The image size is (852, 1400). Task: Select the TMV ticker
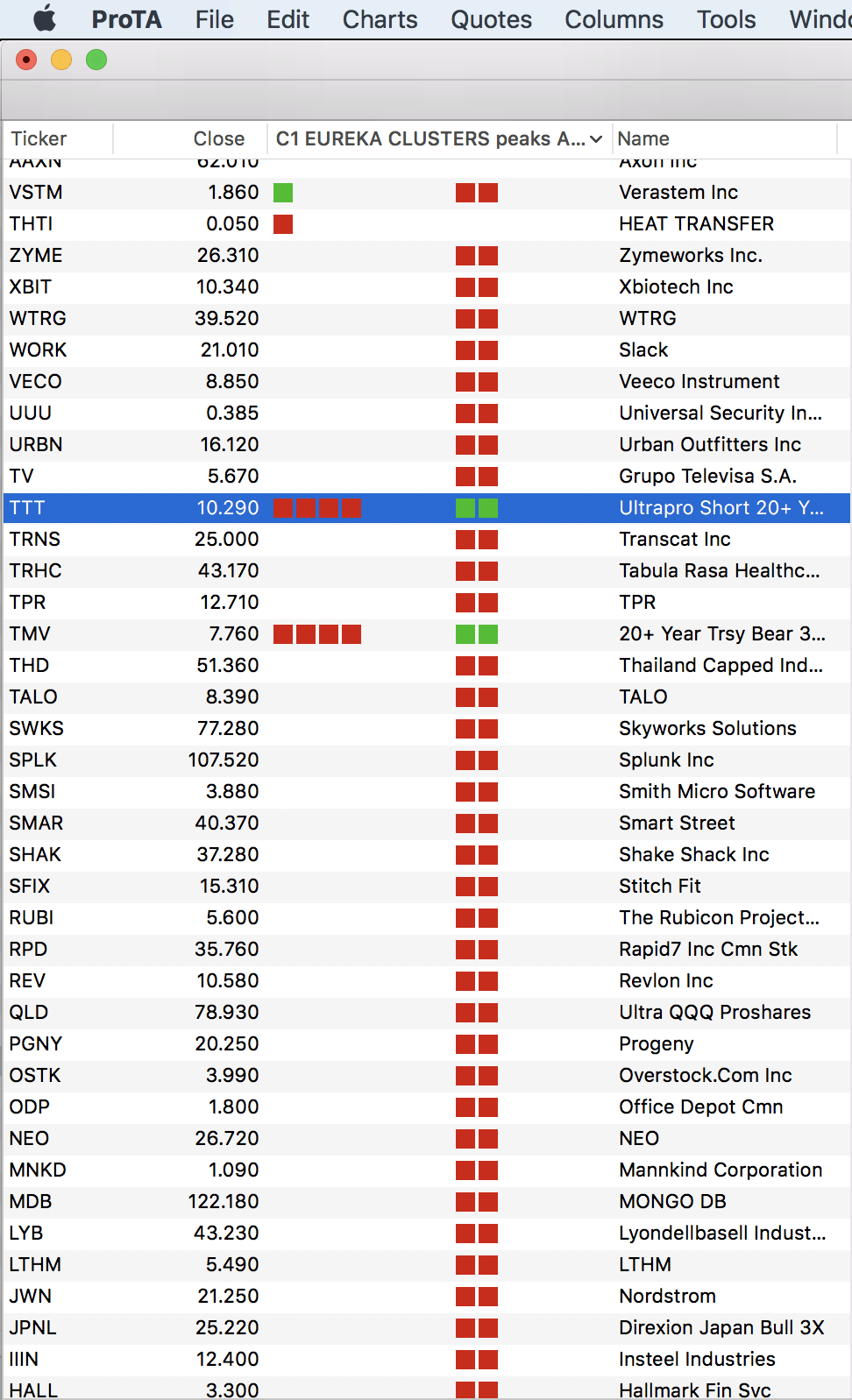30,634
